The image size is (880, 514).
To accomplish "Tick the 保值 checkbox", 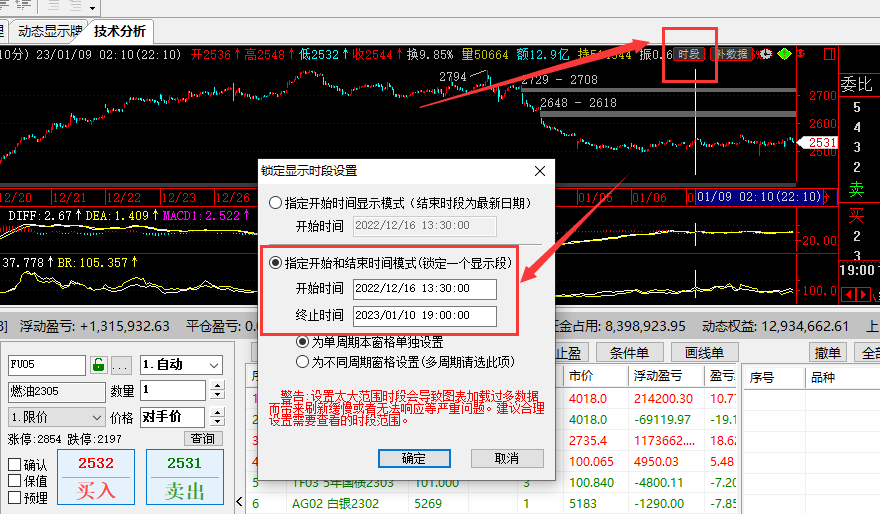I will coord(15,481).
